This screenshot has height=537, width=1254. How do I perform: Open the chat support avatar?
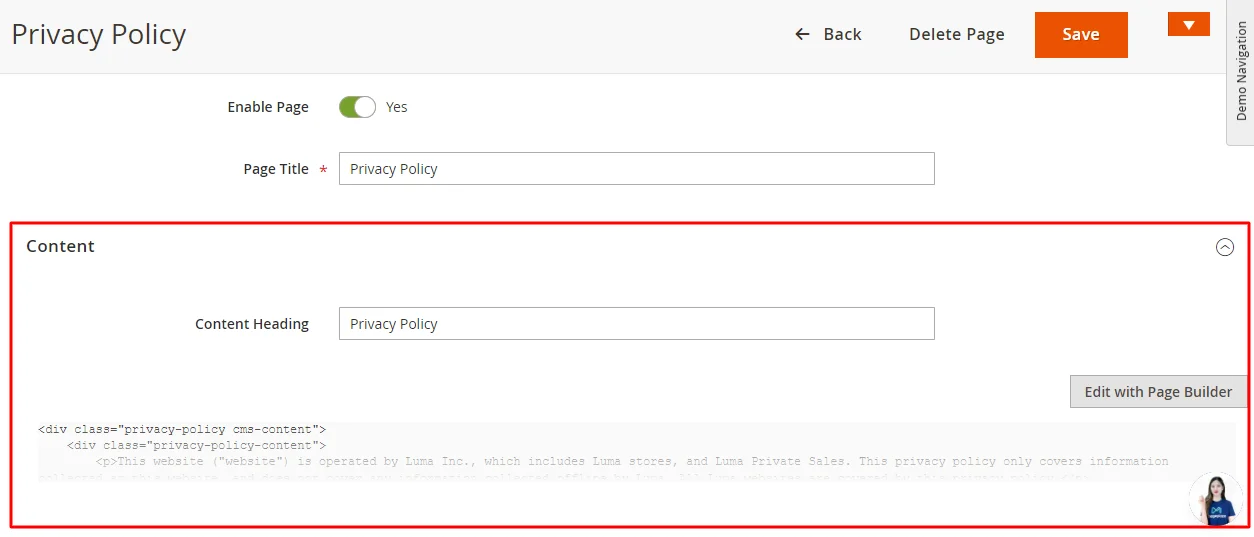point(1215,498)
